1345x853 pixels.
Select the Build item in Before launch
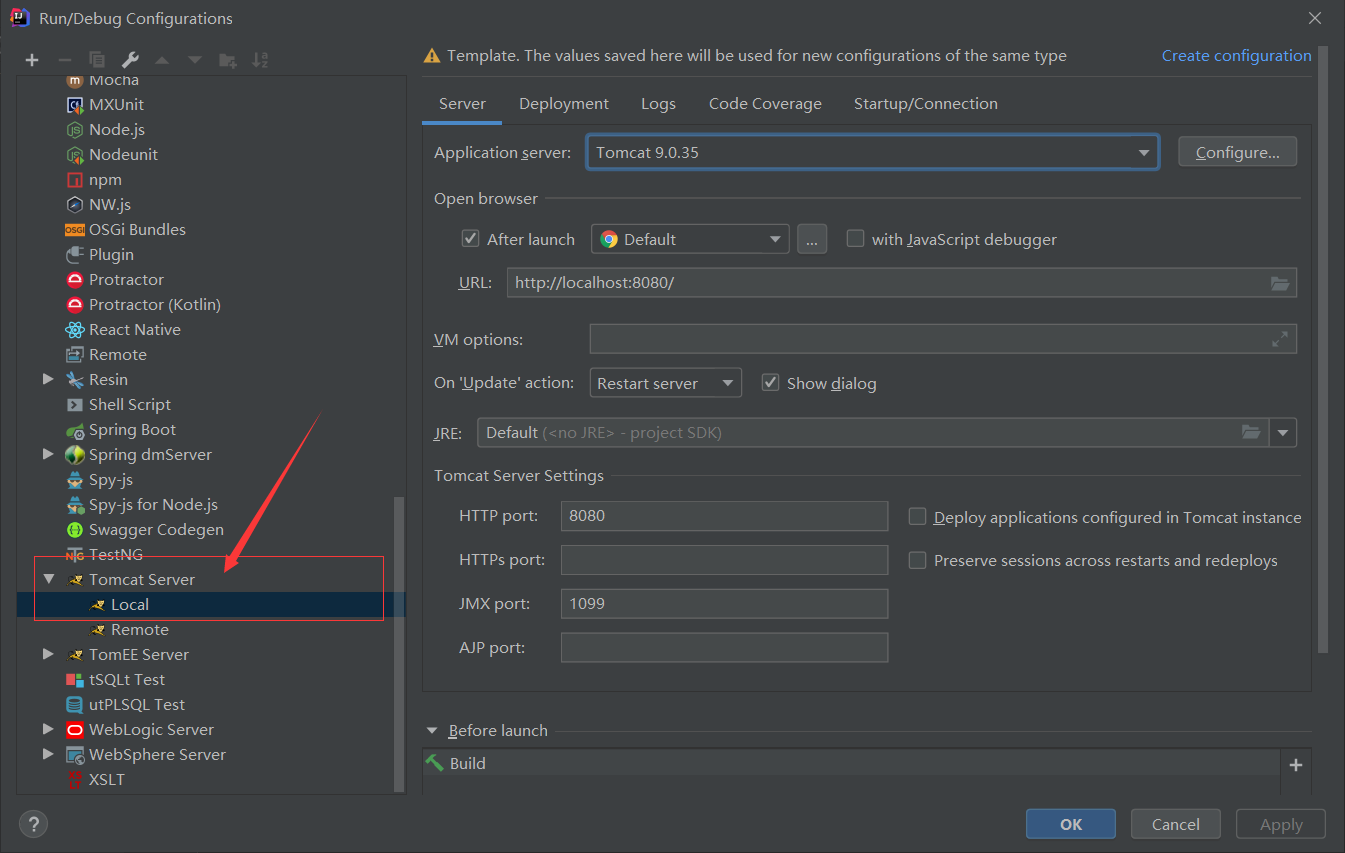[x=851, y=764]
